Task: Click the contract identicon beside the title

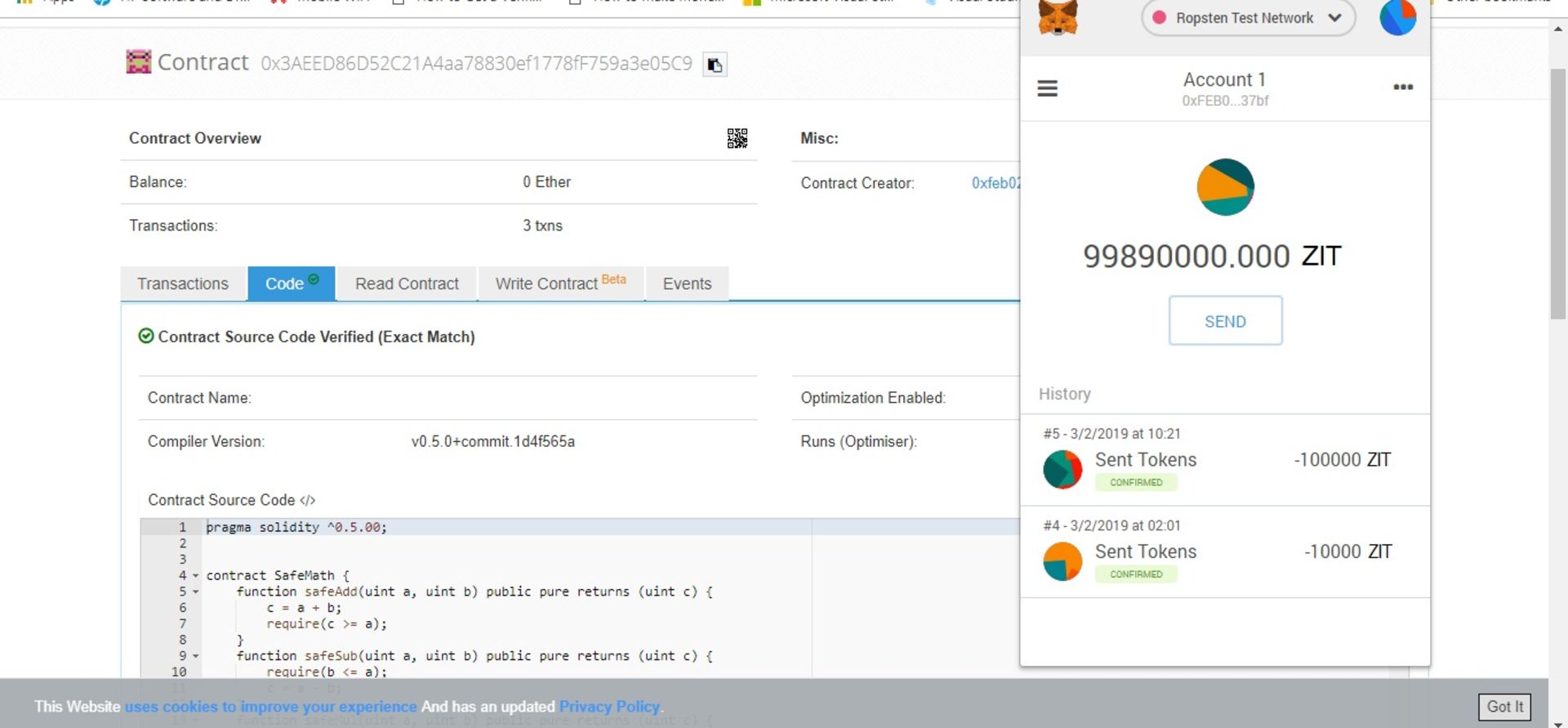Action: point(139,62)
